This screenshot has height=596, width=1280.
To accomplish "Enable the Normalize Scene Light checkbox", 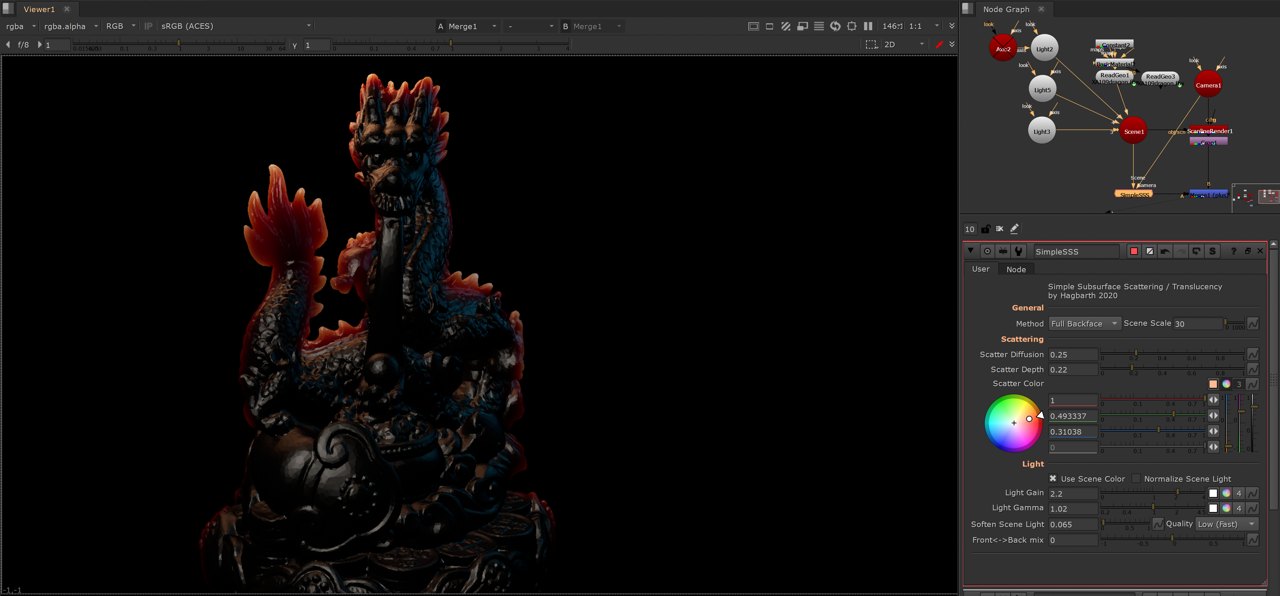I will [1137, 479].
